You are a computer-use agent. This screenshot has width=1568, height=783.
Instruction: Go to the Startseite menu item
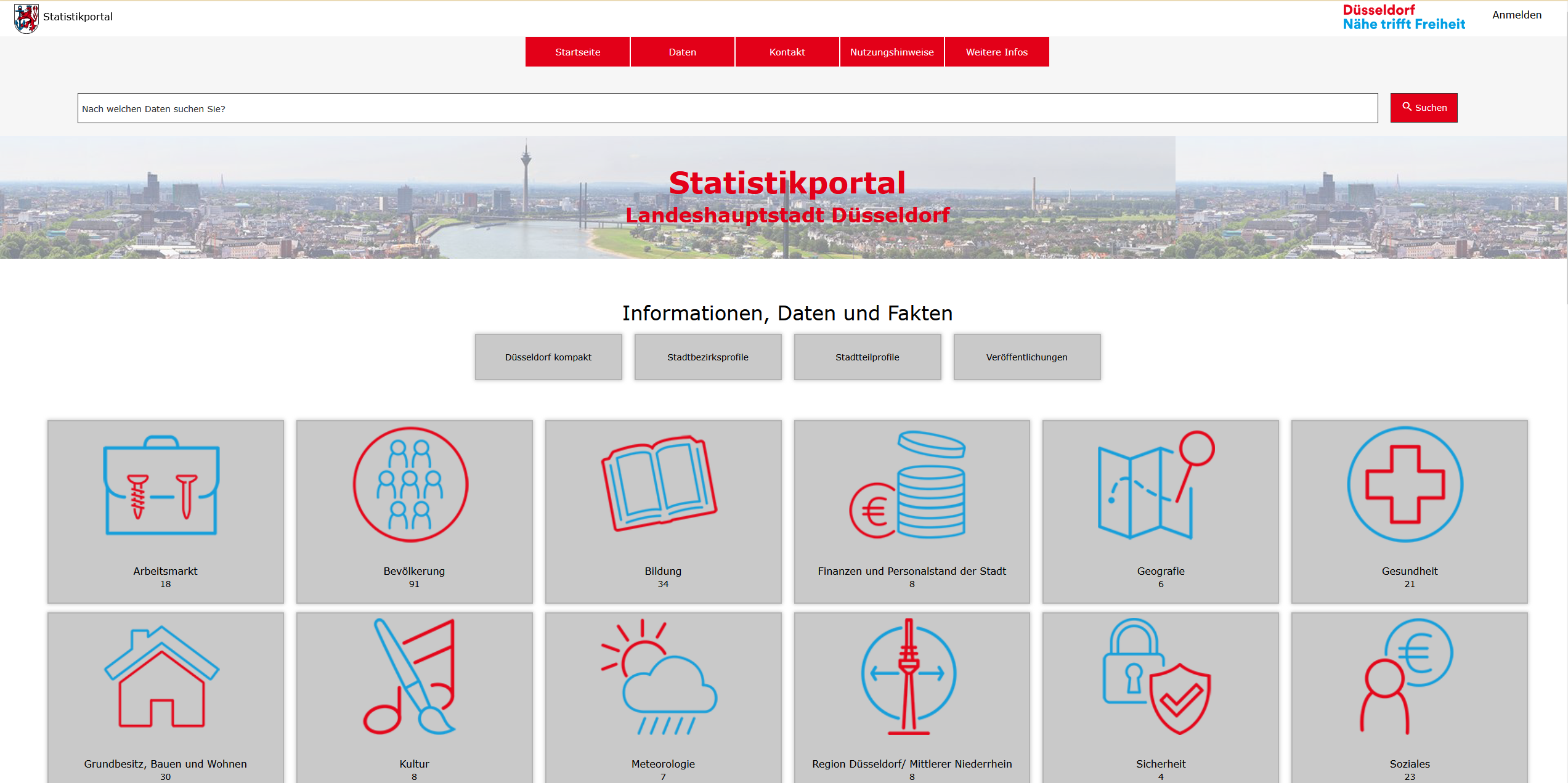[577, 52]
